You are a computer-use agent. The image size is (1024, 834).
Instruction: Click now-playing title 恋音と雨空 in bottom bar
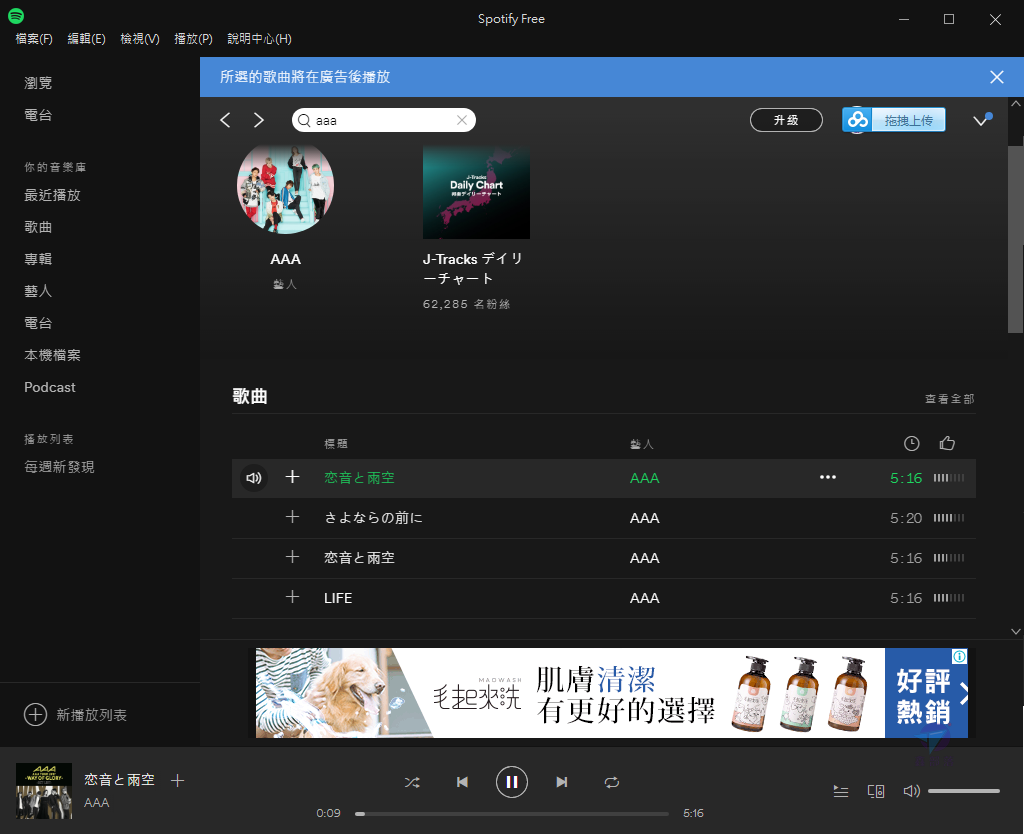[120, 780]
